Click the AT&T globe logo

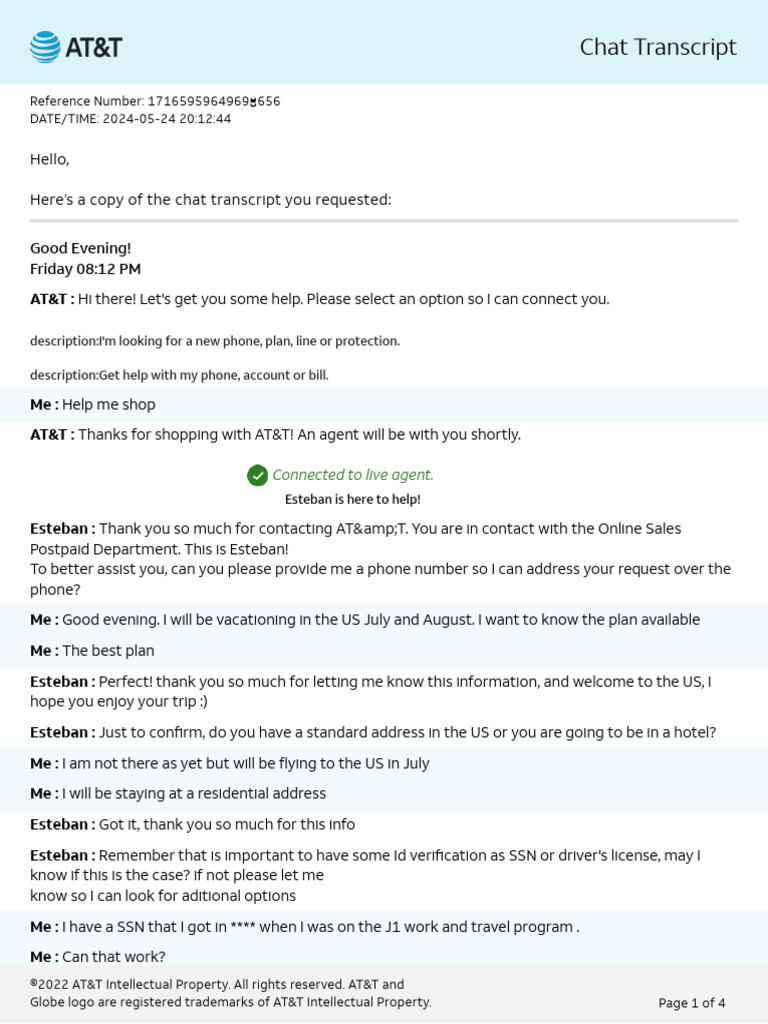click(x=45, y=47)
